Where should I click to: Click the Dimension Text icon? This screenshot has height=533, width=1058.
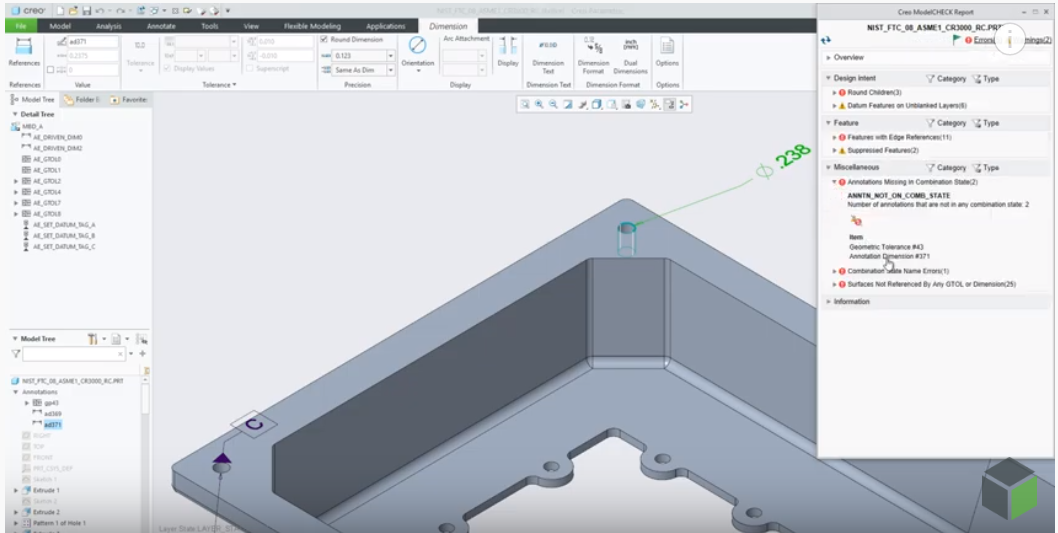(x=548, y=50)
